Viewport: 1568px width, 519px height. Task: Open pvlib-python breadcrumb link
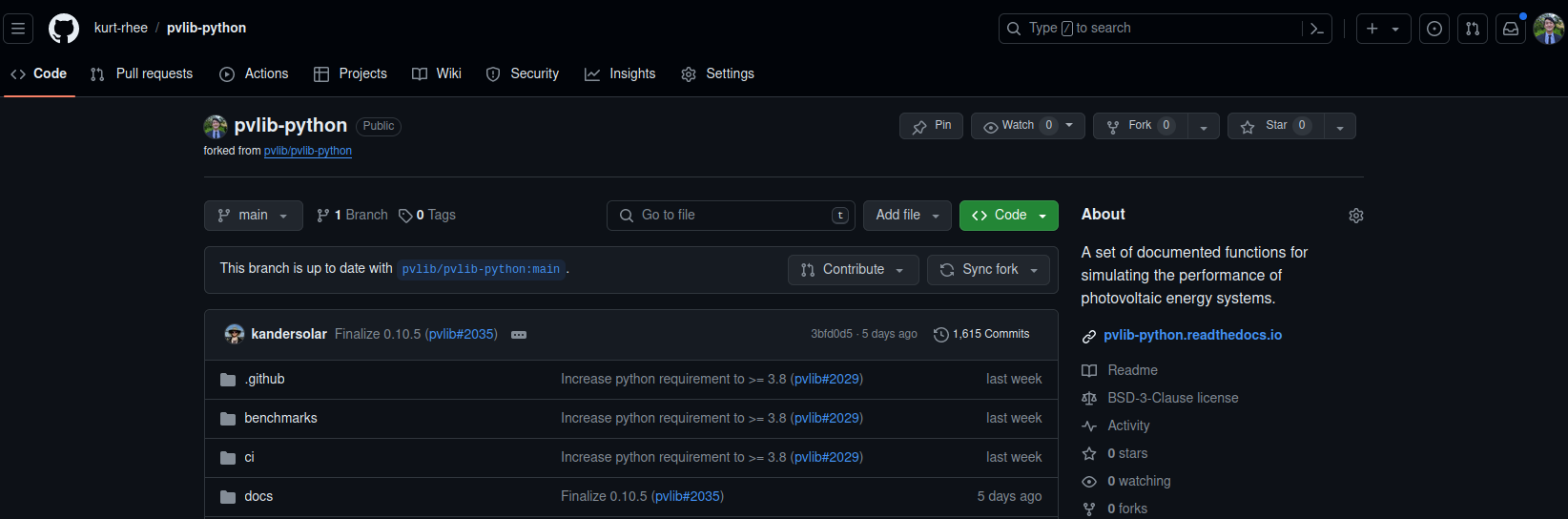(x=206, y=28)
